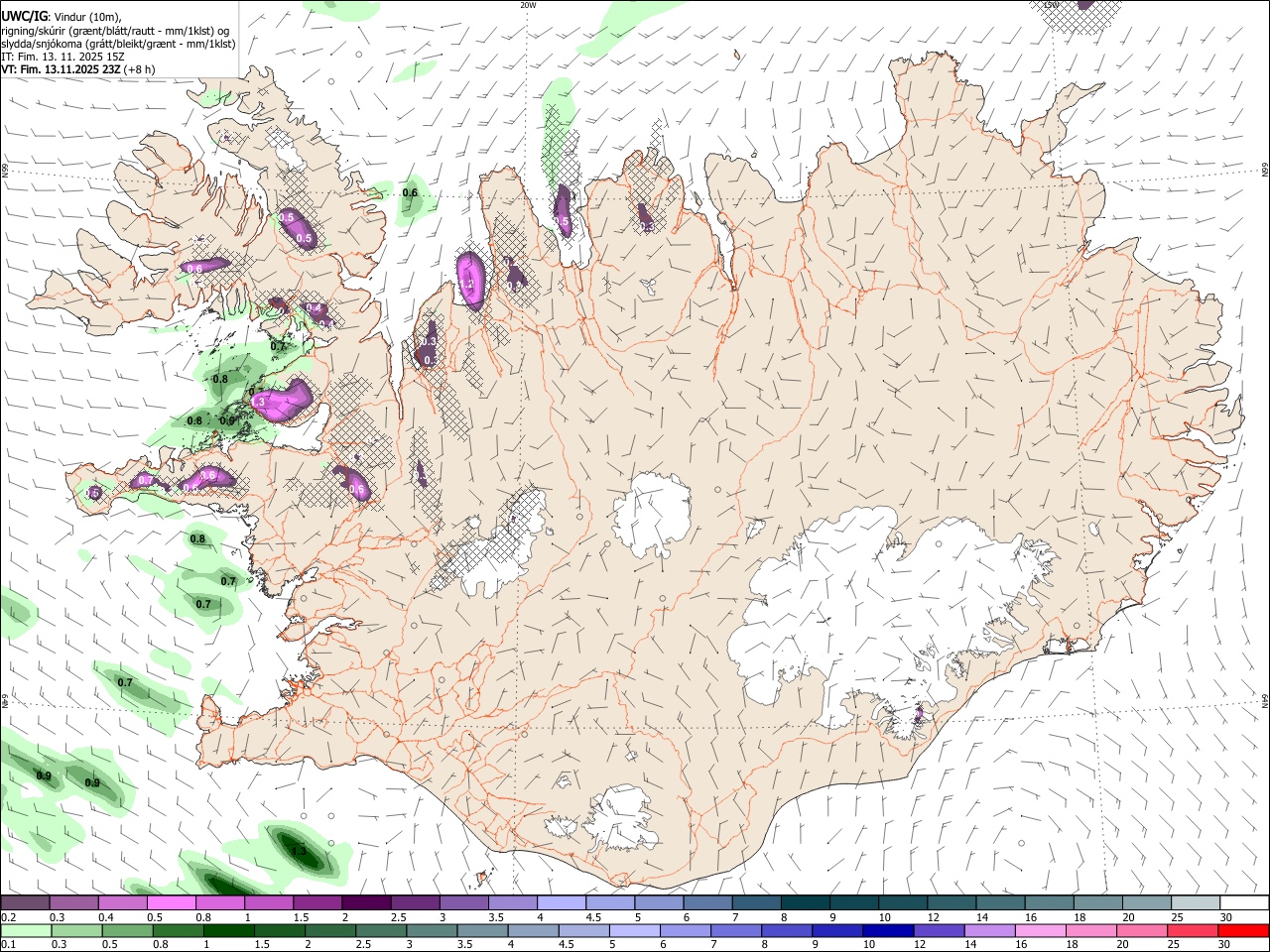Select the lavender swatch at 14 in lower legend
The height and width of the screenshot is (952, 1270).
click(x=988, y=930)
